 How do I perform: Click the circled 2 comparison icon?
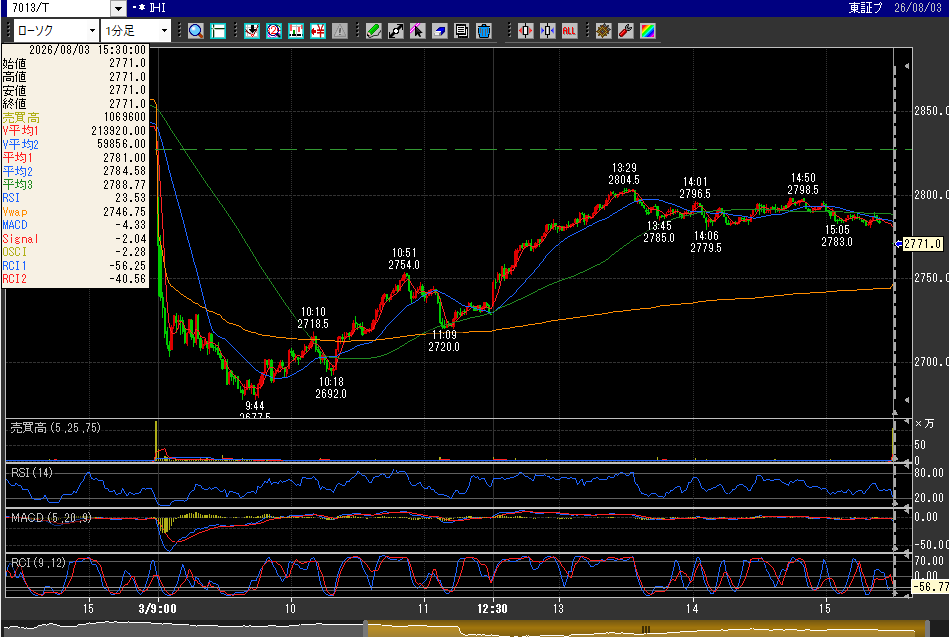[274, 31]
